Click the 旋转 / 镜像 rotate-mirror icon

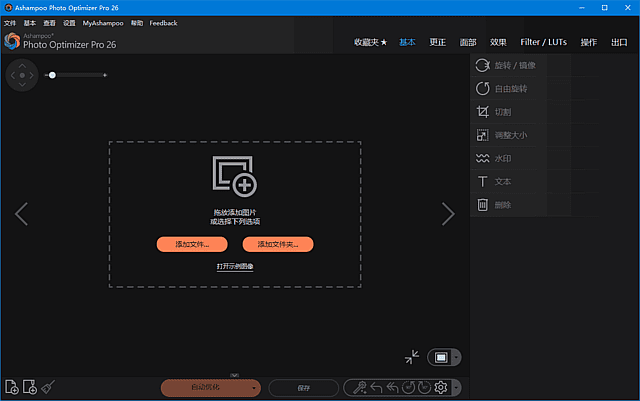483,66
